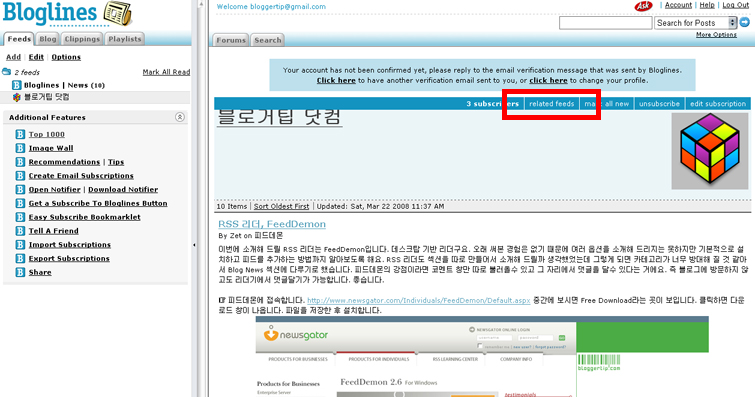Open Easy Subscribe Bookmarklet link

tap(84, 217)
